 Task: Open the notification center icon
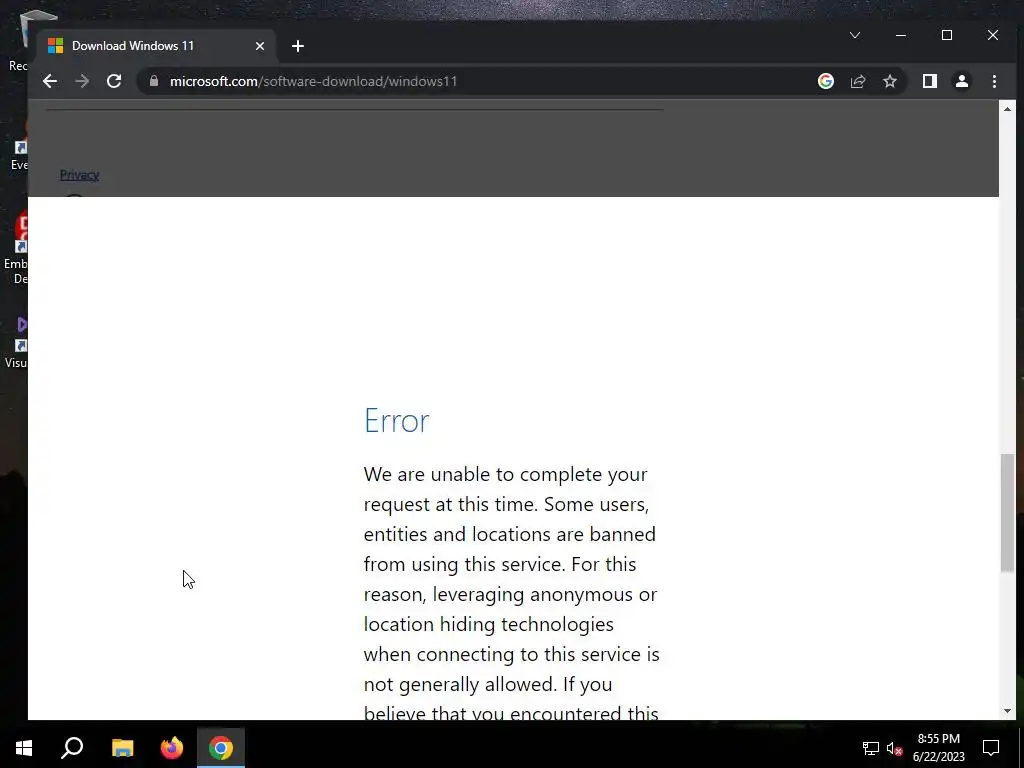[991, 748]
